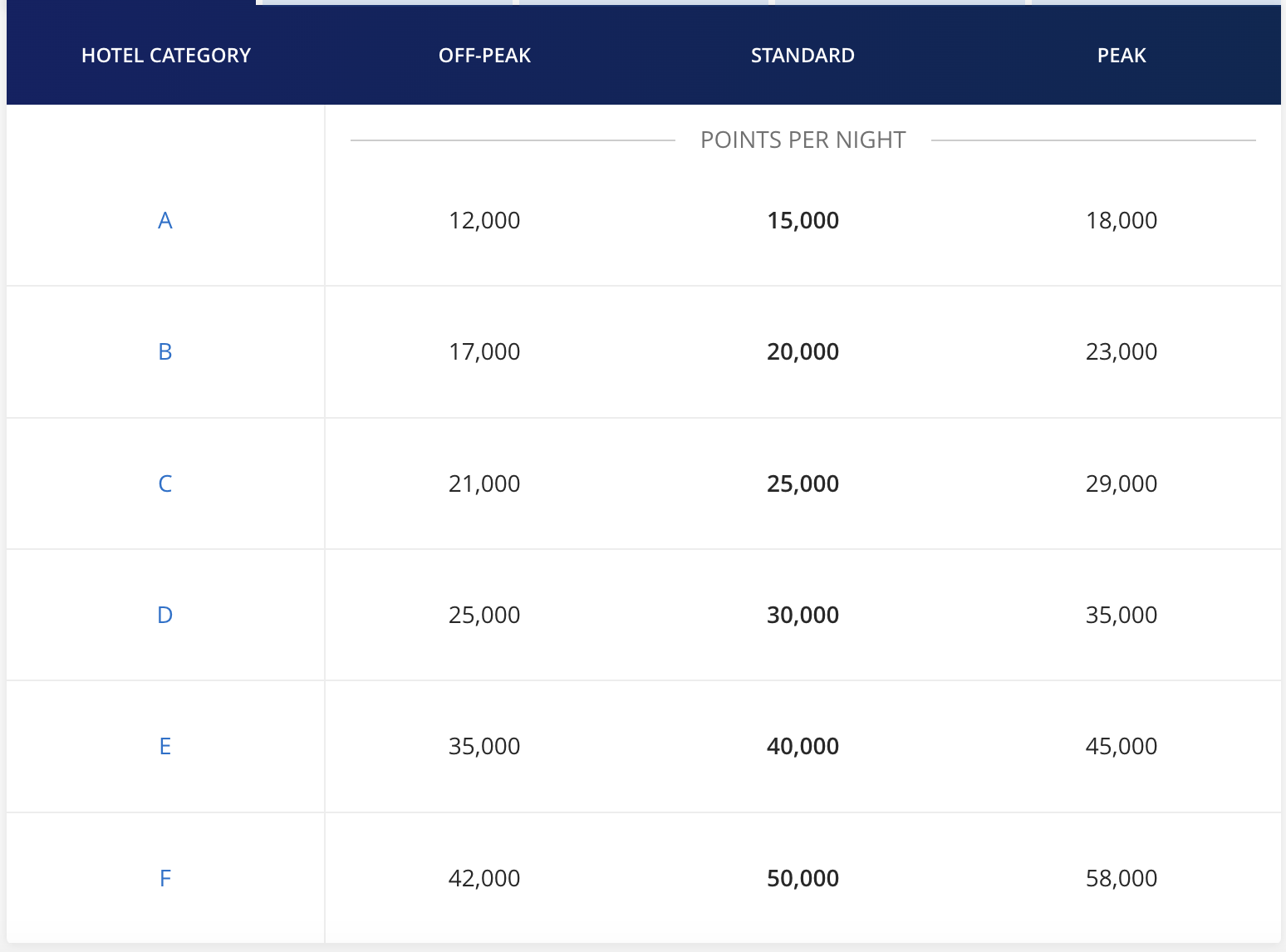
Task: Select the bold 30,000 standard points cell
Action: [x=803, y=615]
